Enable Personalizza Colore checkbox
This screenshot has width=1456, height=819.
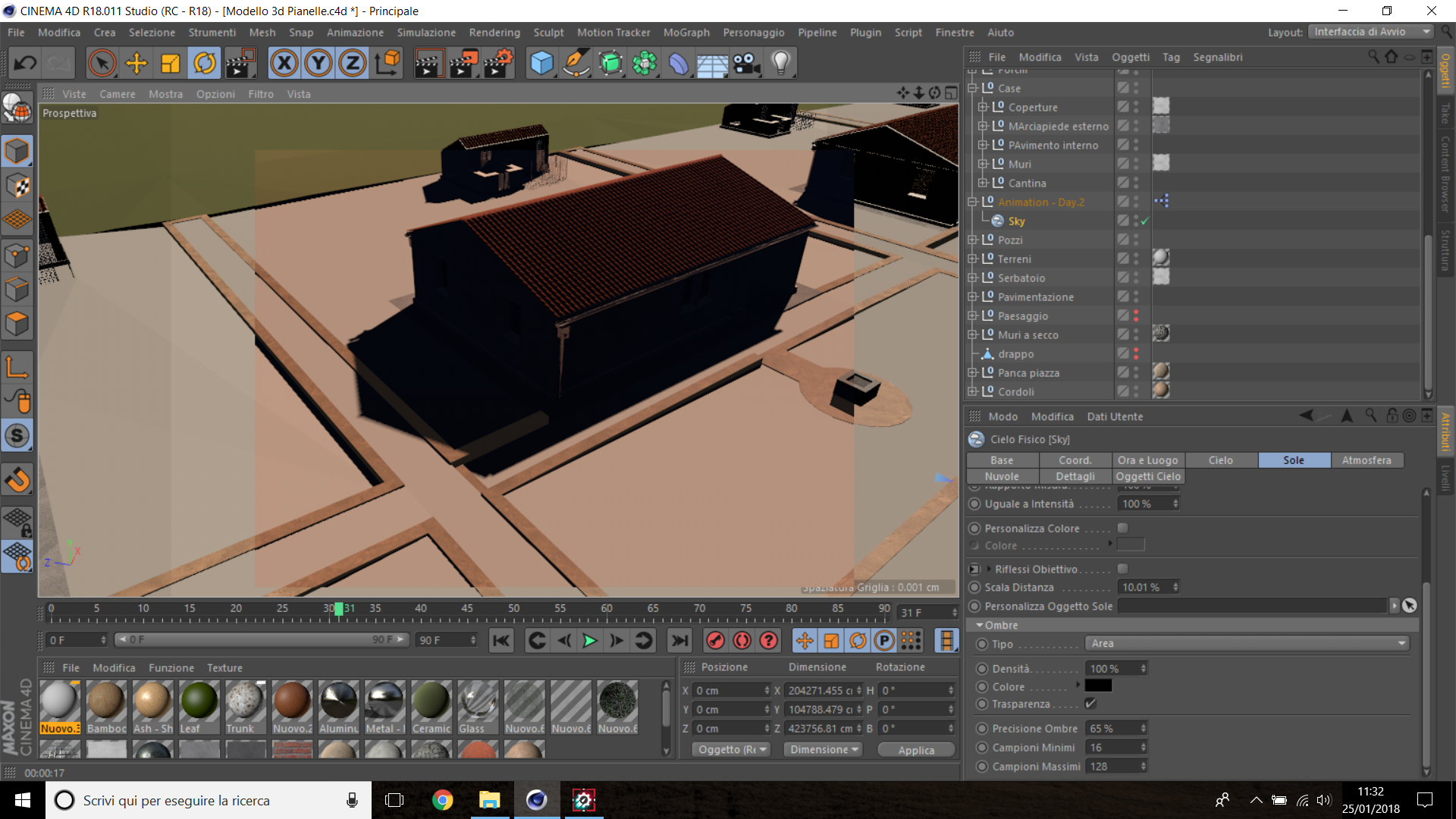(x=1123, y=528)
